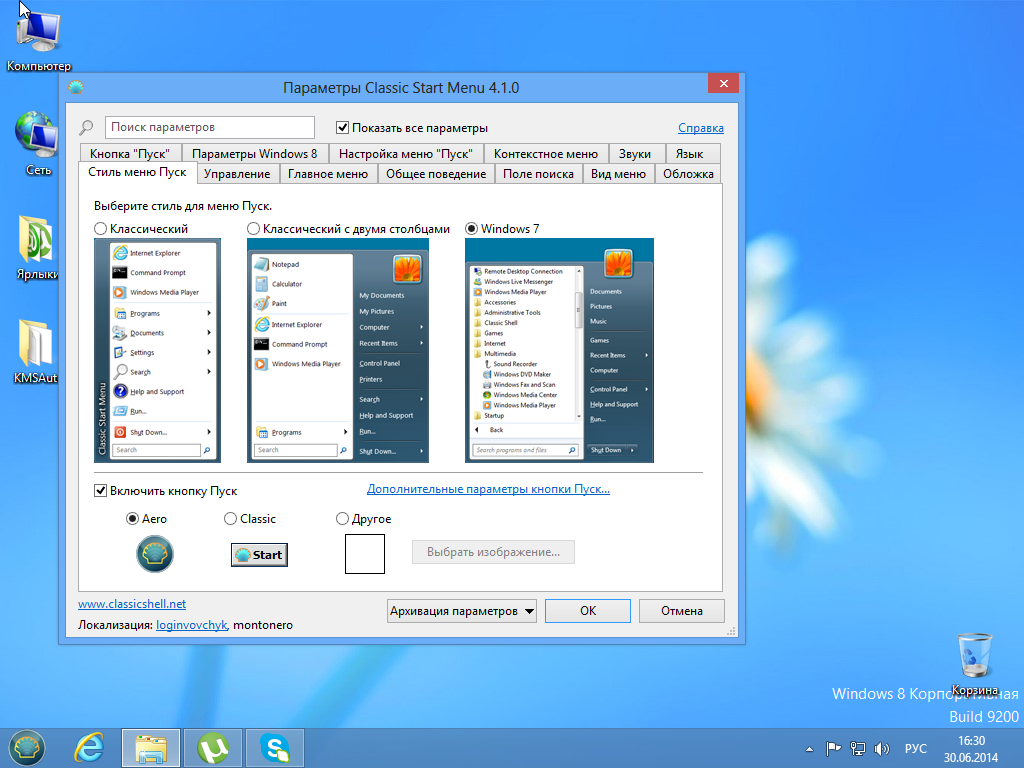Click the network tray icon
Image resolution: width=1024 pixels, height=768 pixels.
click(857, 748)
